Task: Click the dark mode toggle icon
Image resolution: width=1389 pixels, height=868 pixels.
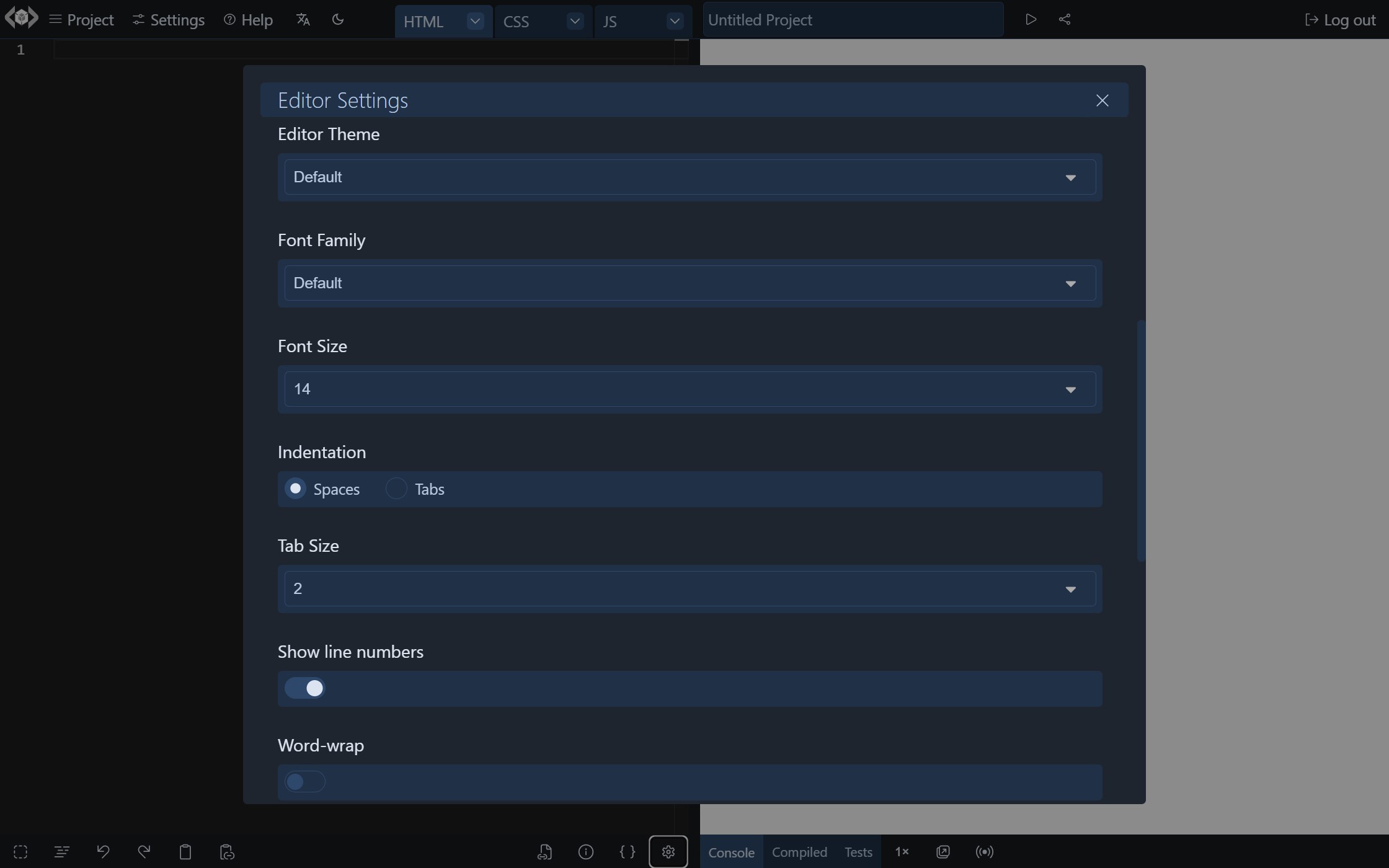Action: [x=339, y=20]
